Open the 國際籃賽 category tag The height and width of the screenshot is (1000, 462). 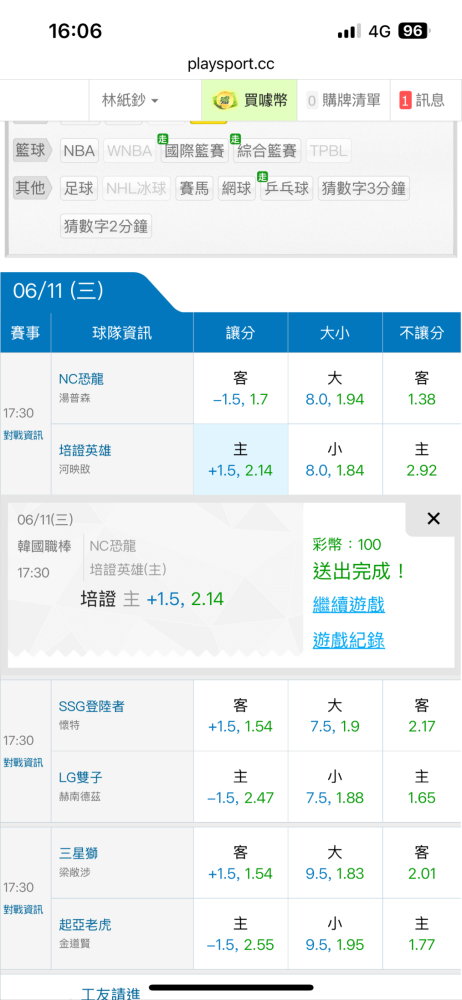(195, 151)
